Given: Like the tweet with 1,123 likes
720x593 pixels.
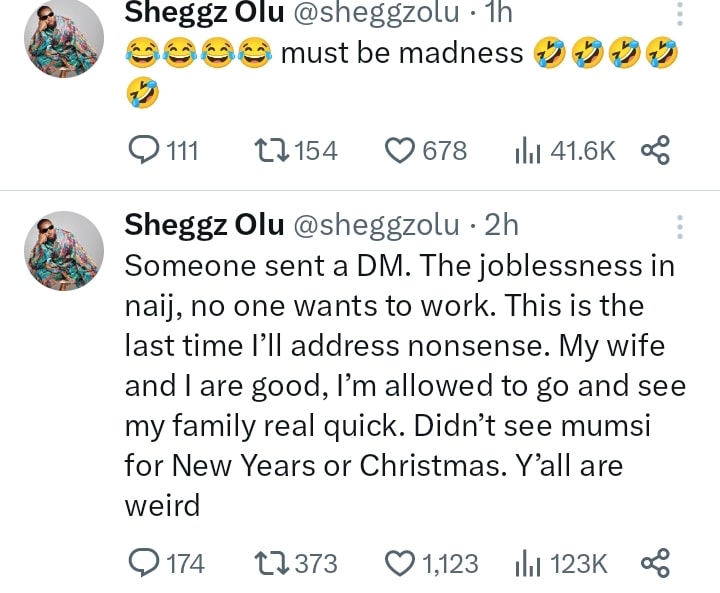Looking at the screenshot, I should [x=401, y=563].
